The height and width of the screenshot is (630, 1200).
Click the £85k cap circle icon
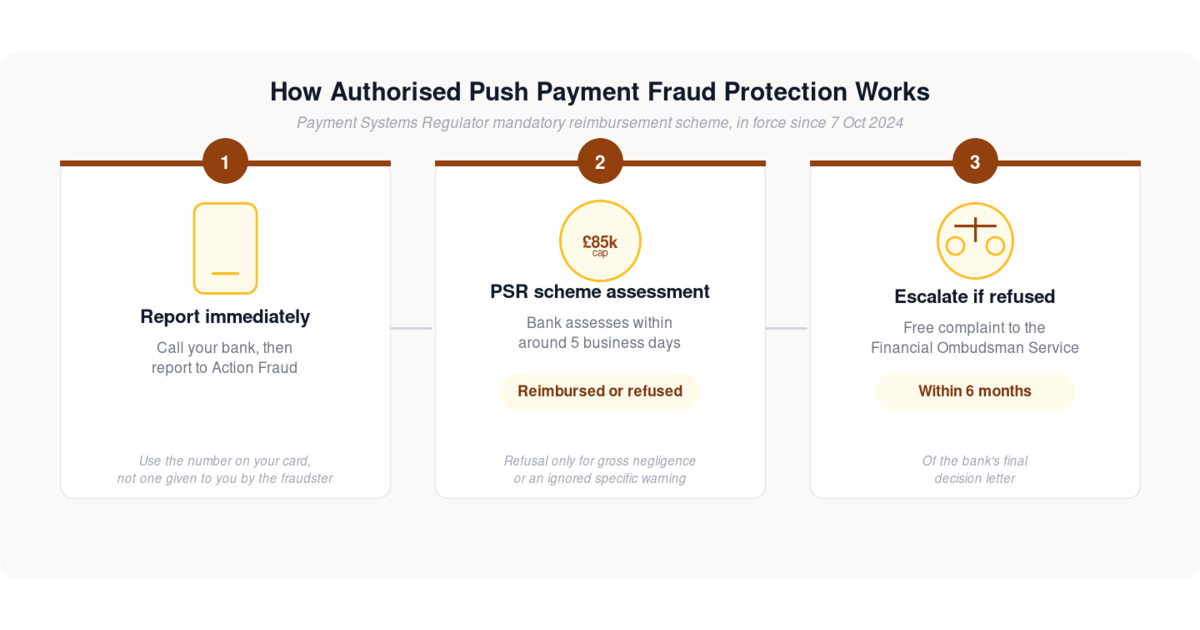point(600,241)
